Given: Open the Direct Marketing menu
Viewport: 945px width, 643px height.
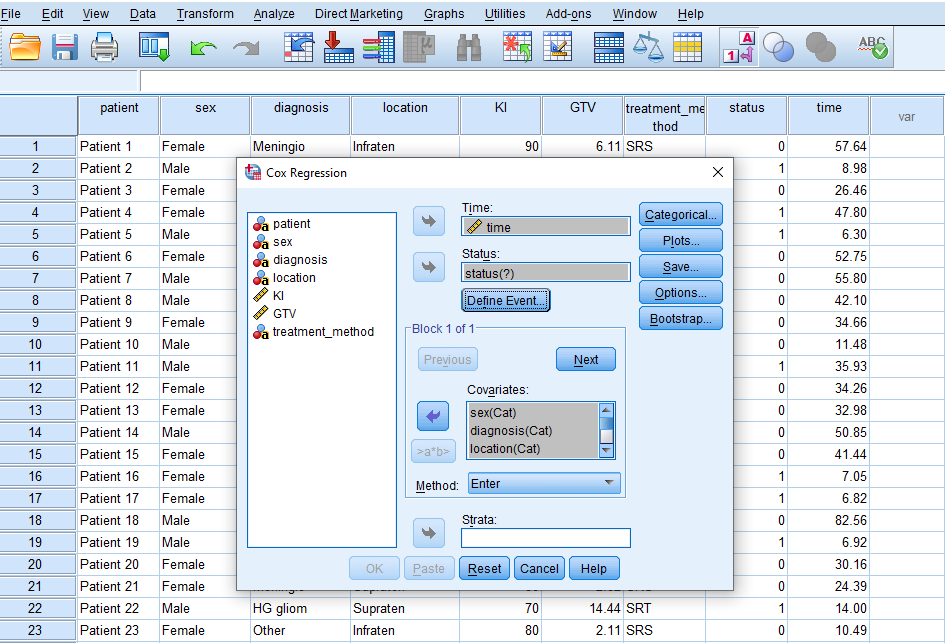Looking at the screenshot, I should pos(359,13).
